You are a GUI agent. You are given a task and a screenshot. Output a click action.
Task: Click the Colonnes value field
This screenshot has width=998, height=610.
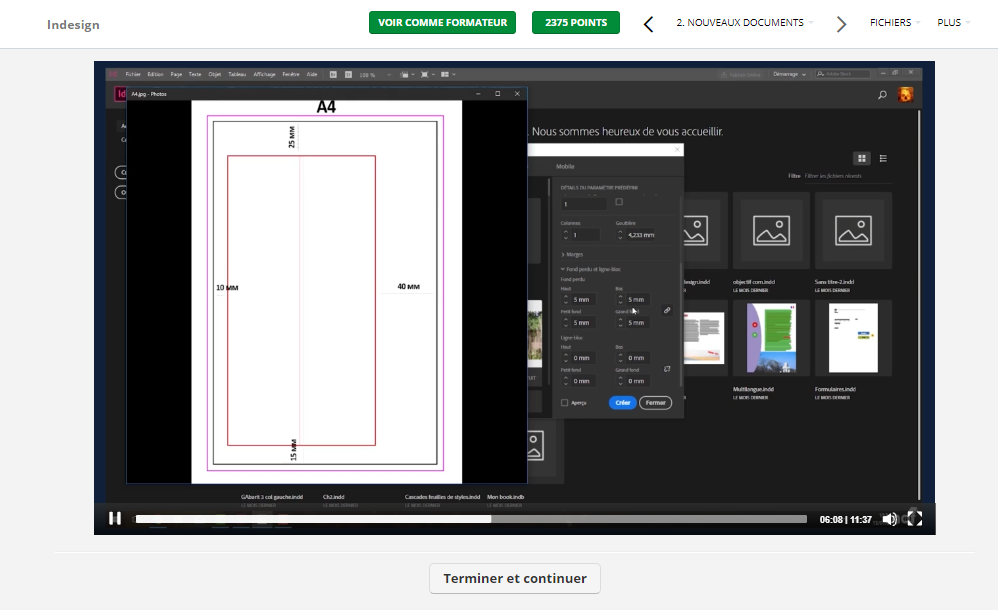coord(585,235)
